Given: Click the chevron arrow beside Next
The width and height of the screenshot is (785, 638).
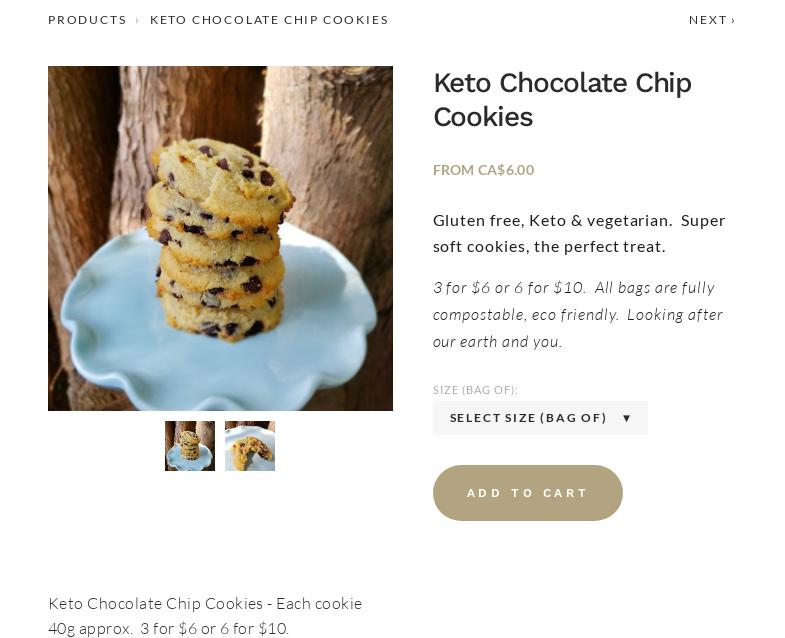Looking at the screenshot, I should pyautogui.click(x=733, y=20).
